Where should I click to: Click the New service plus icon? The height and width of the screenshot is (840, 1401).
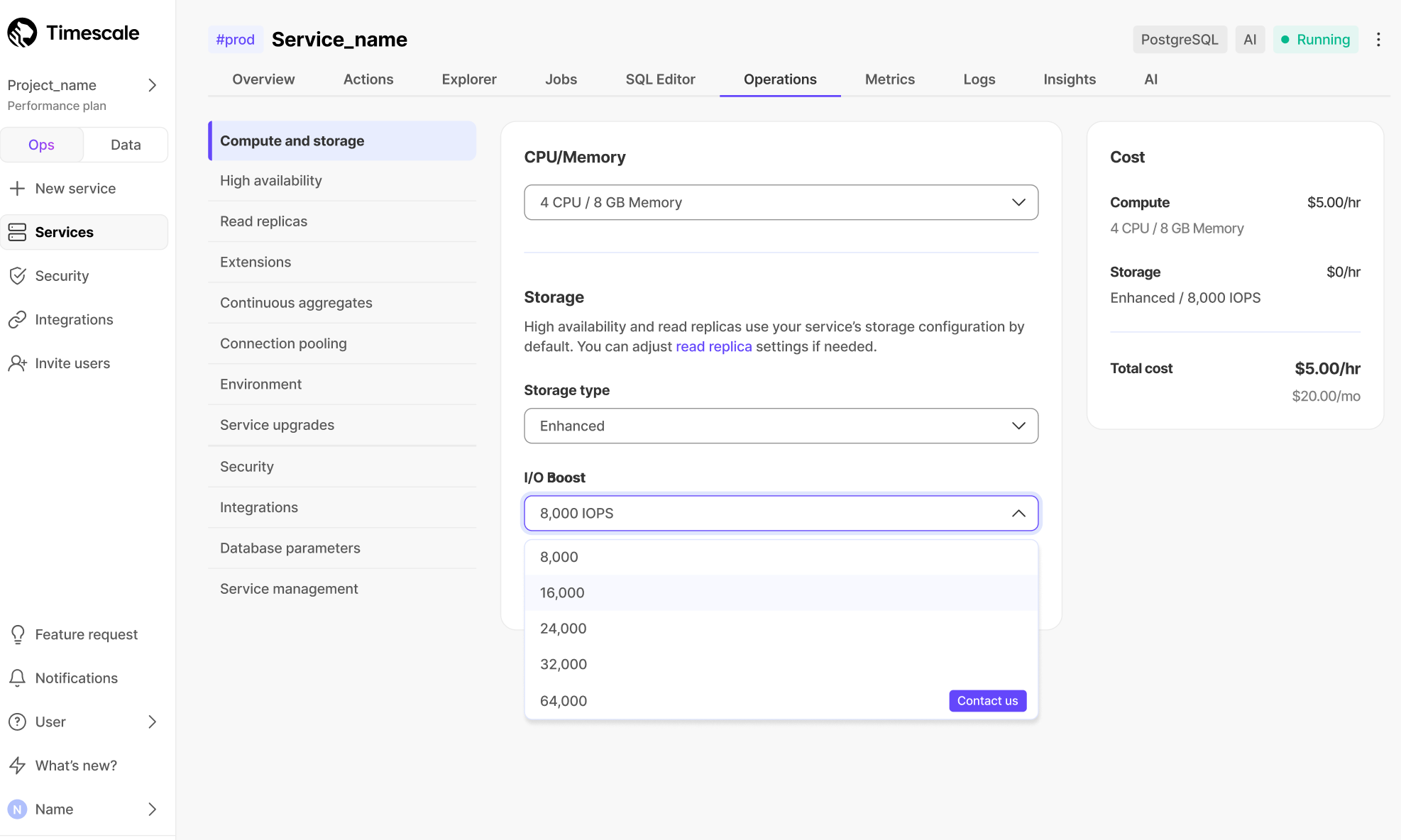coord(17,189)
